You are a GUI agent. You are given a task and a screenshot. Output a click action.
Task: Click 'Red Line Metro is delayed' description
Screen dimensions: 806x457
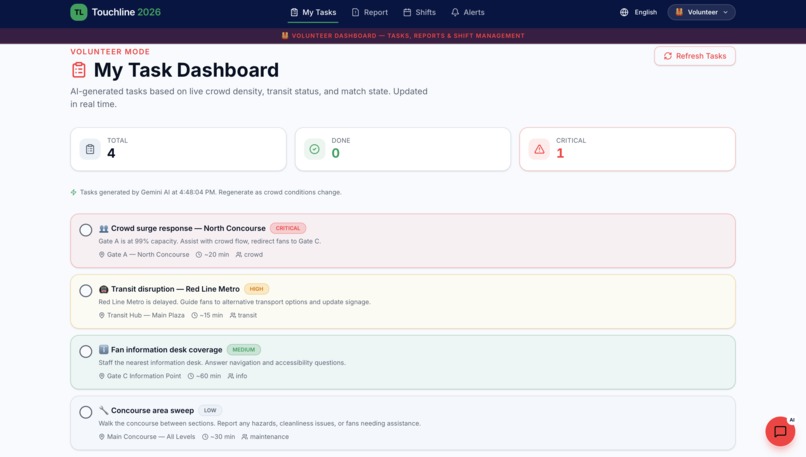[234, 302]
